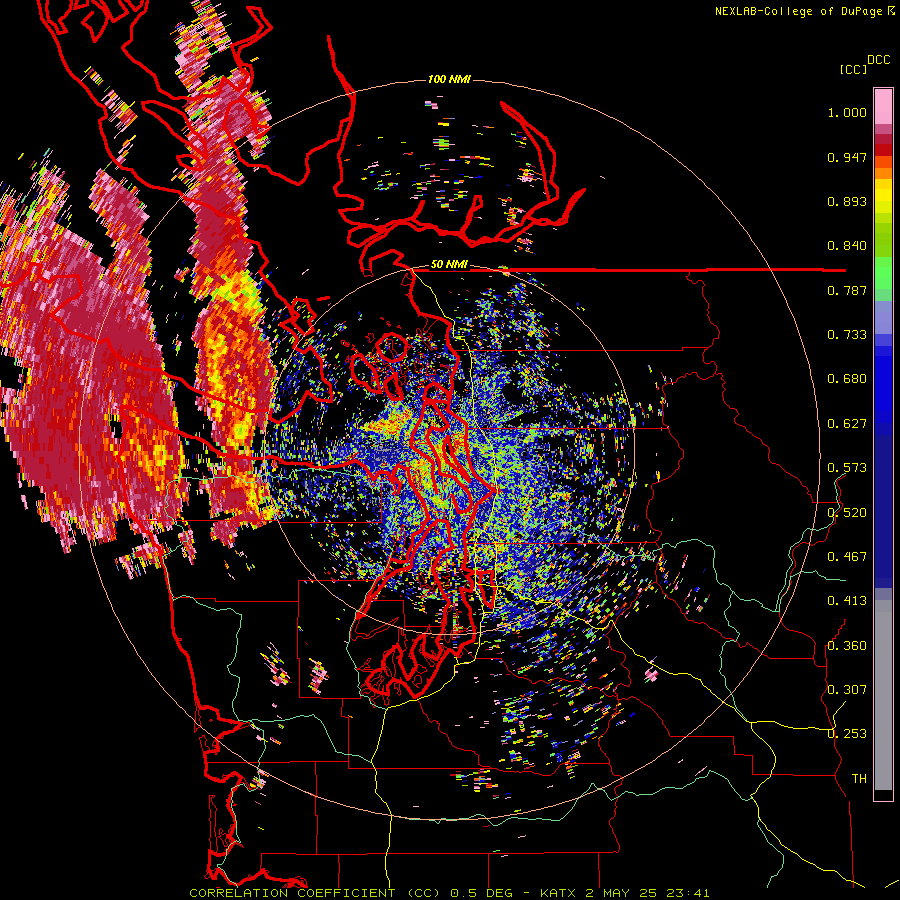Click the pink color band at scale top
Screen dimensions: 900x900
[883, 106]
